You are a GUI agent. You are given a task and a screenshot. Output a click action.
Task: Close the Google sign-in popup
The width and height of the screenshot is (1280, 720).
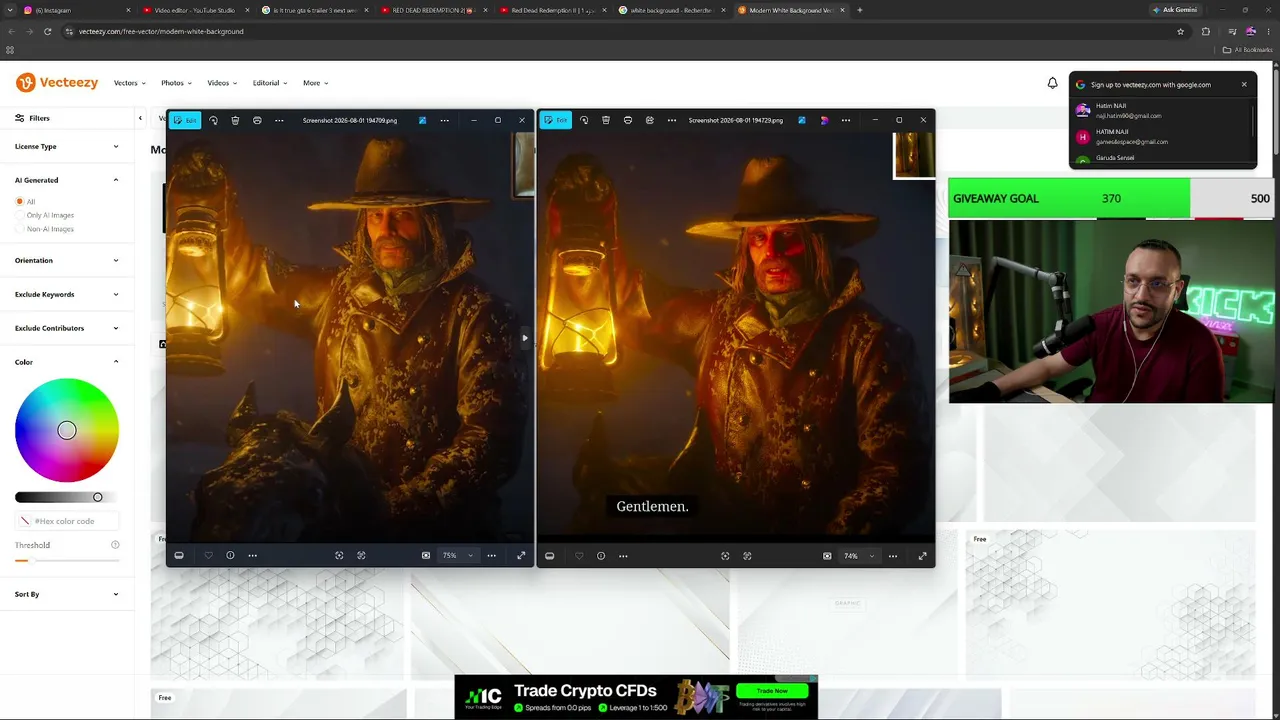(1244, 85)
